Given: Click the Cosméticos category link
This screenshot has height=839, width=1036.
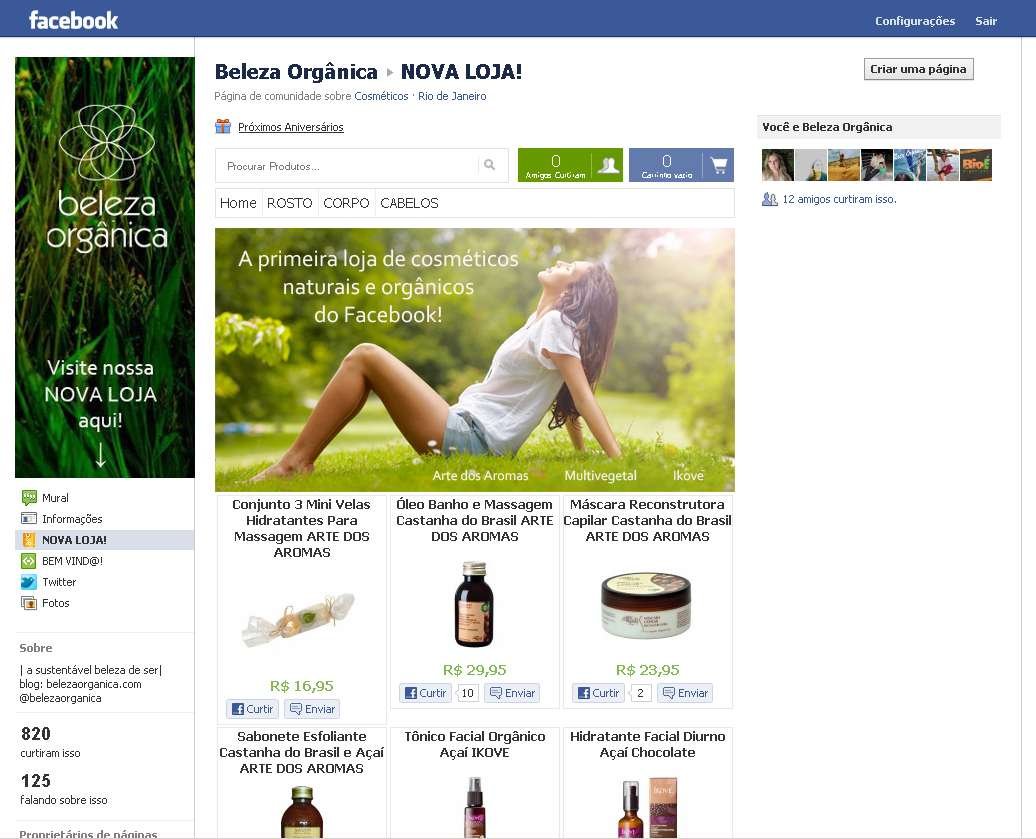Looking at the screenshot, I should pyautogui.click(x=381, y=96).
